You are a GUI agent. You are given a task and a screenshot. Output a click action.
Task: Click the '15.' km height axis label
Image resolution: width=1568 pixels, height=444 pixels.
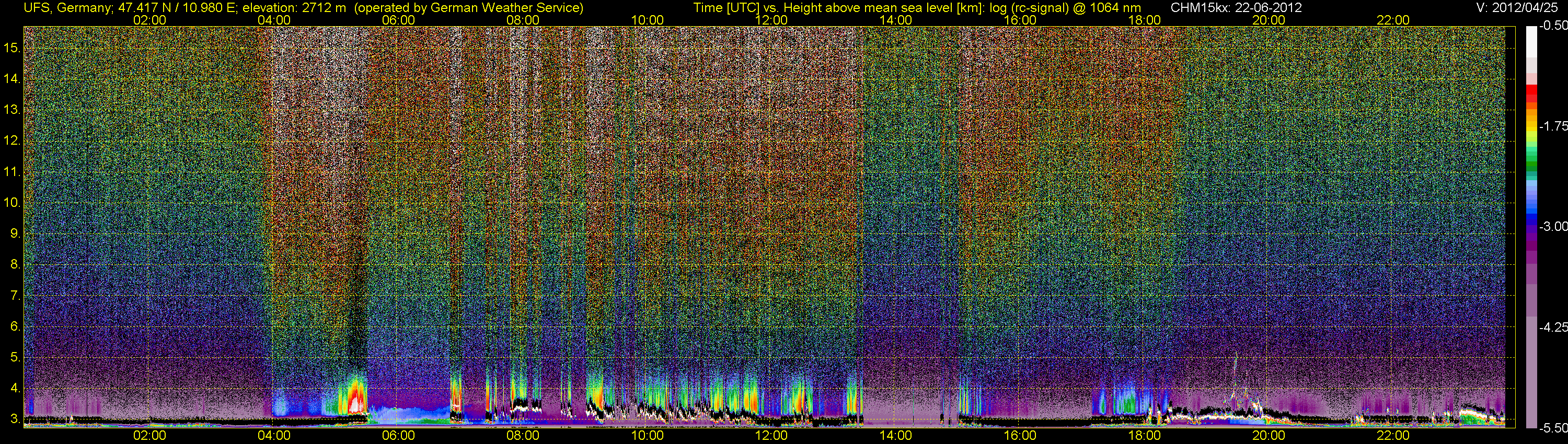12,48
